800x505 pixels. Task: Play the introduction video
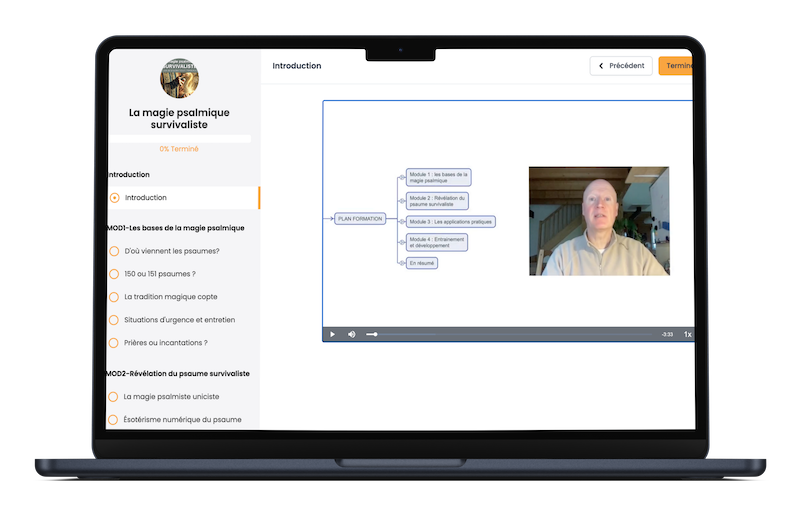332,334
